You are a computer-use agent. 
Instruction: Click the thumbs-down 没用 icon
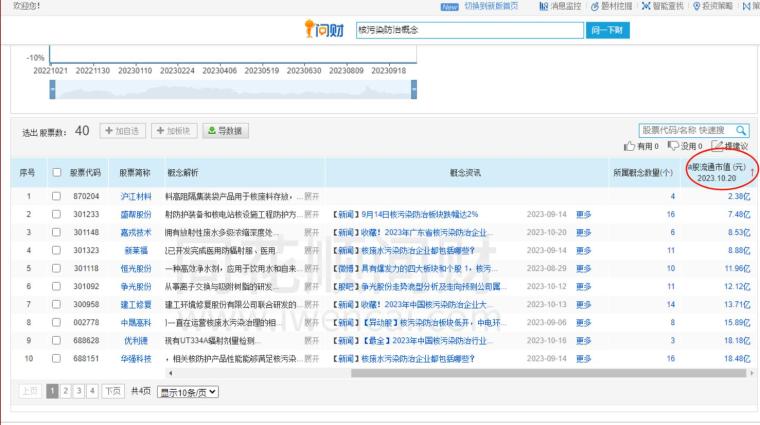[673, 146]
